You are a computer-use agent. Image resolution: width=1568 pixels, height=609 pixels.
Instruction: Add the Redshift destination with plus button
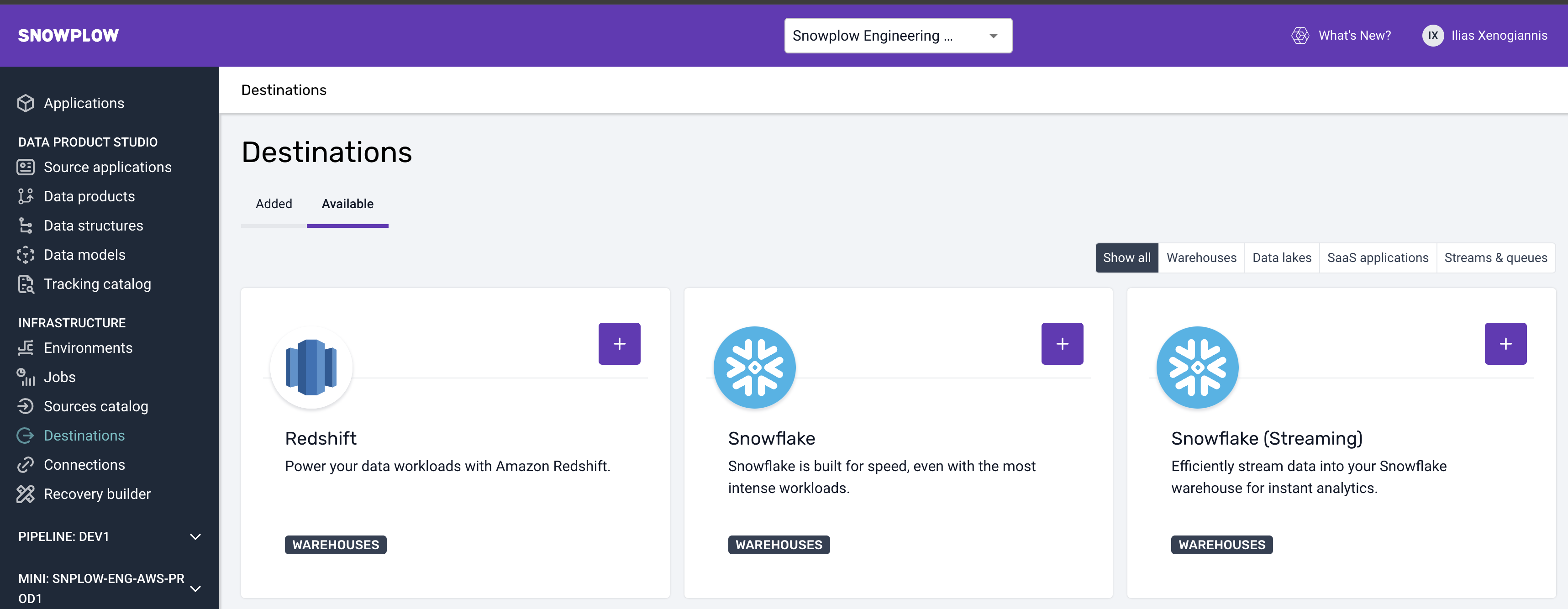[619, 344]
